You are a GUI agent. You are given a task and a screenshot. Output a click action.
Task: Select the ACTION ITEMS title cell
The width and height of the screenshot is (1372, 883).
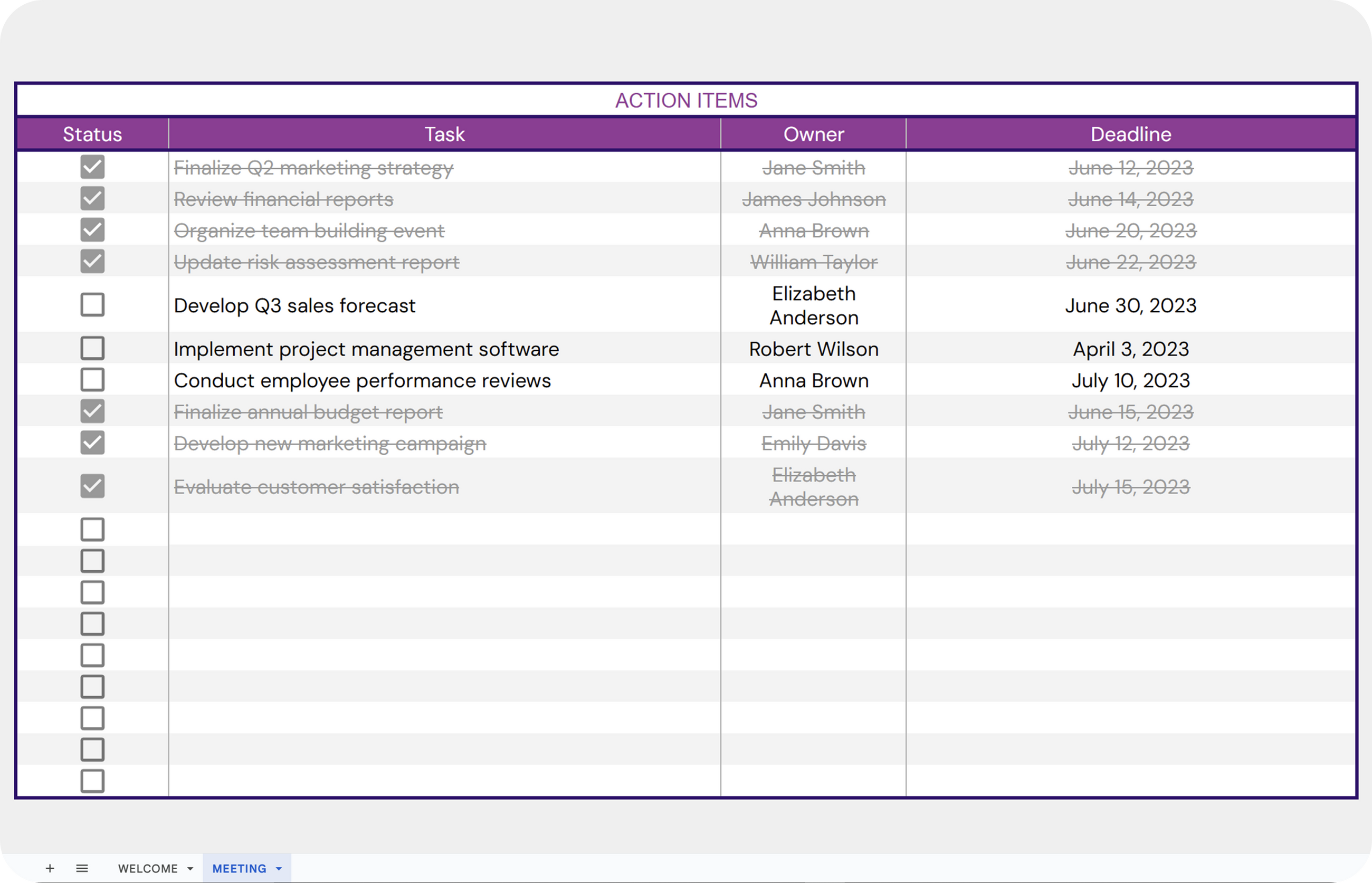point(686,100)
